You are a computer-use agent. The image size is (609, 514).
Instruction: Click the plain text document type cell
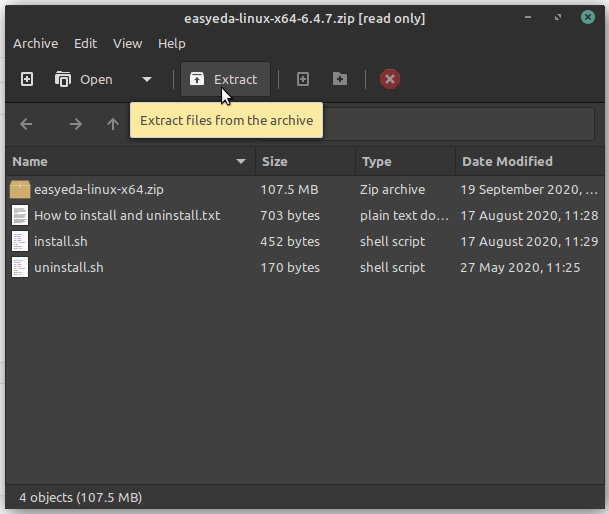[x=404, y=216]
